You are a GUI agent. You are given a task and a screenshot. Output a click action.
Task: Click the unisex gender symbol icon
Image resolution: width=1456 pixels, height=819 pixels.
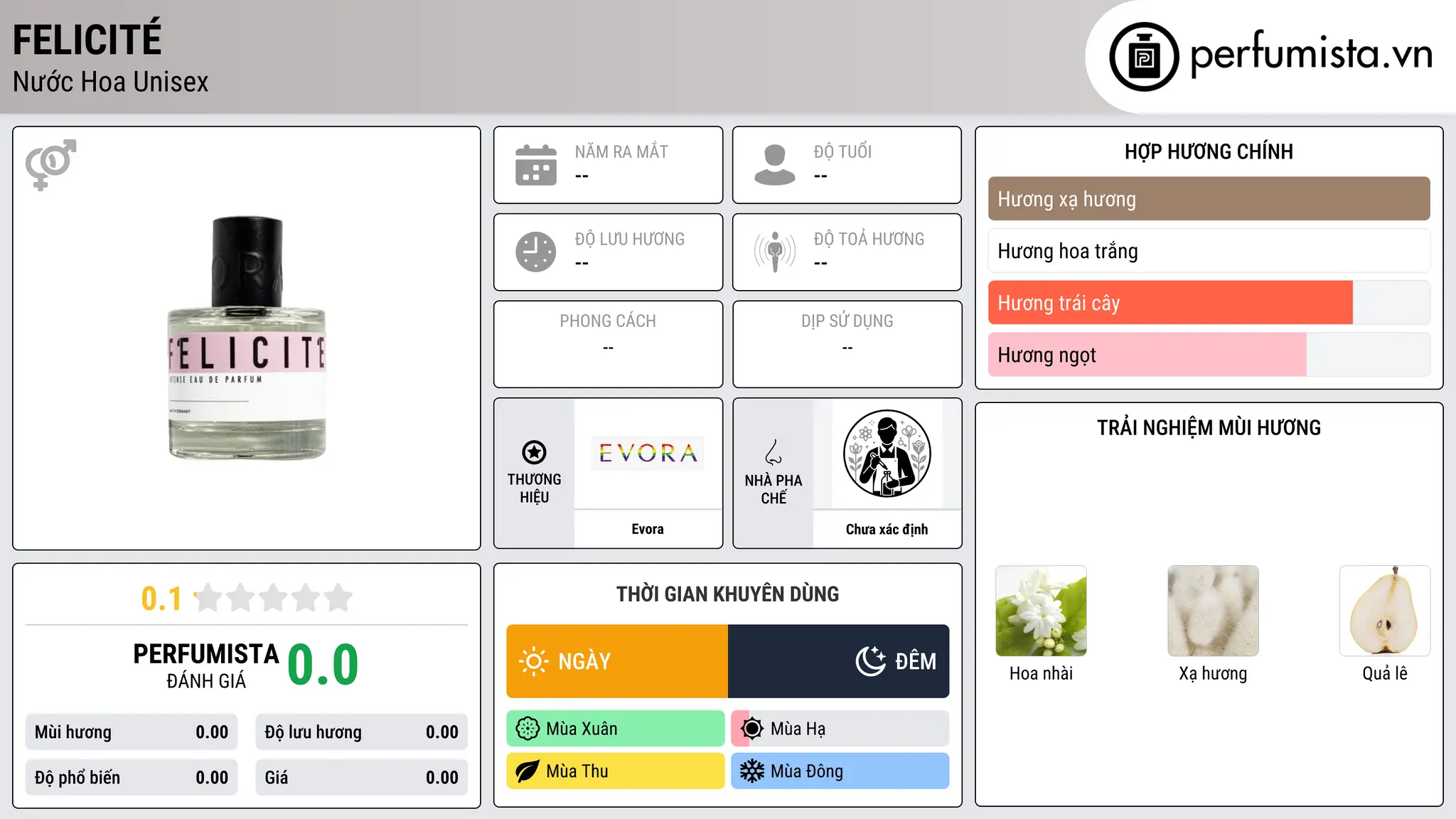click(x=50, y=165)
